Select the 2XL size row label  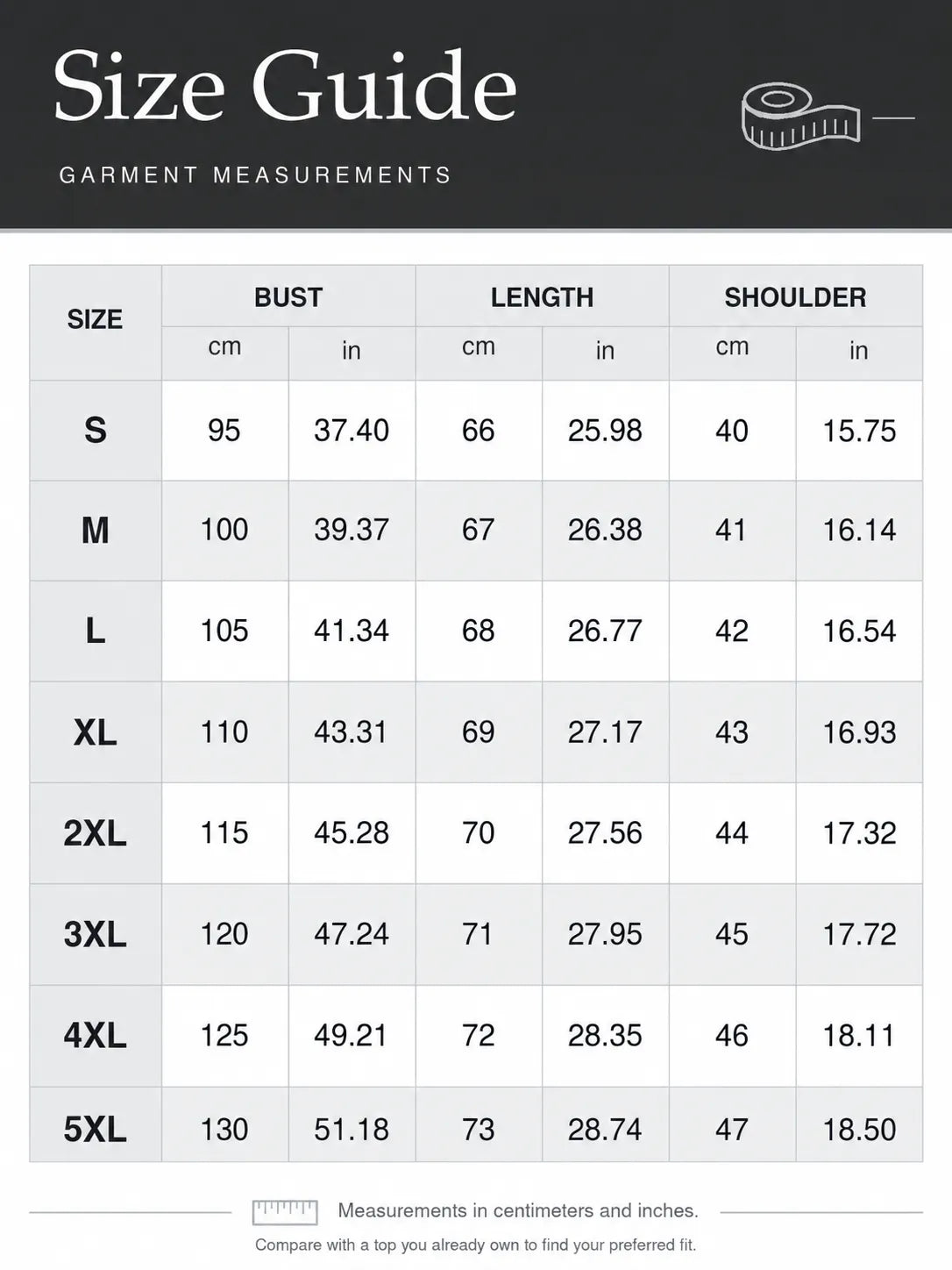point(96,833)
